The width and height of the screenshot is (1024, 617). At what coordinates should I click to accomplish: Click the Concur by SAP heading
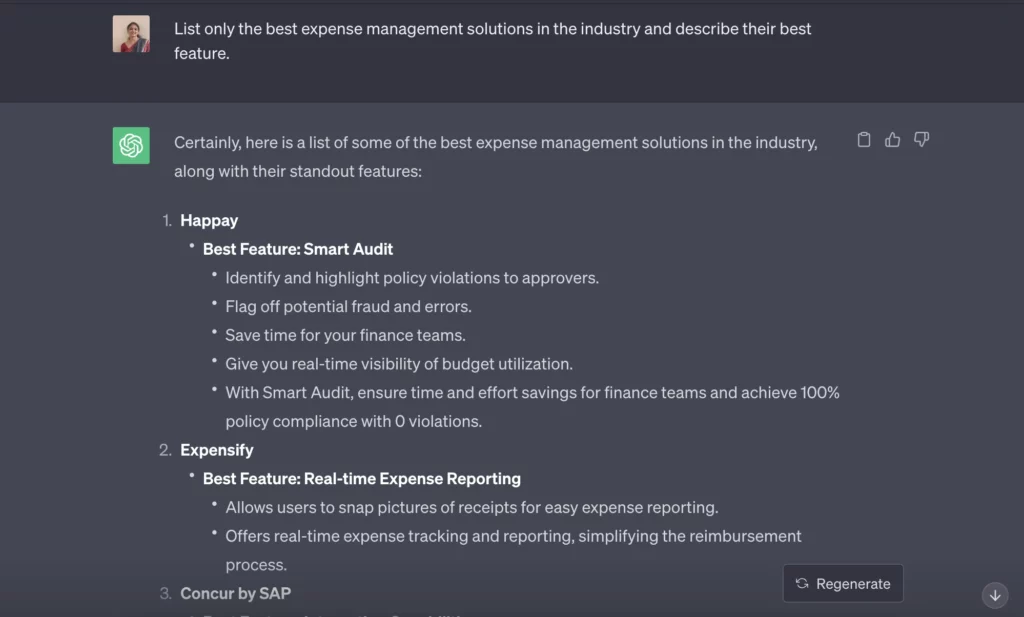pyautogui.click(x=236, y=593)
